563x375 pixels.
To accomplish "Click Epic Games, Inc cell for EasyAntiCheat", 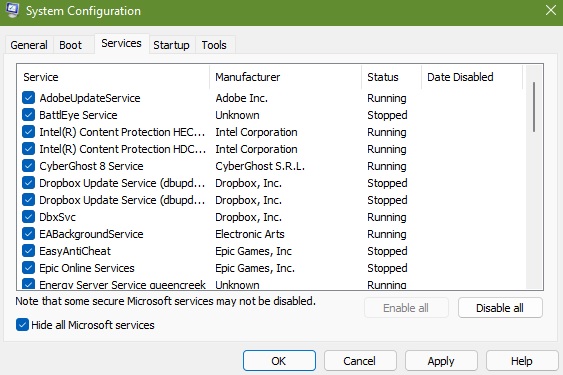I will tap(253, 251).
